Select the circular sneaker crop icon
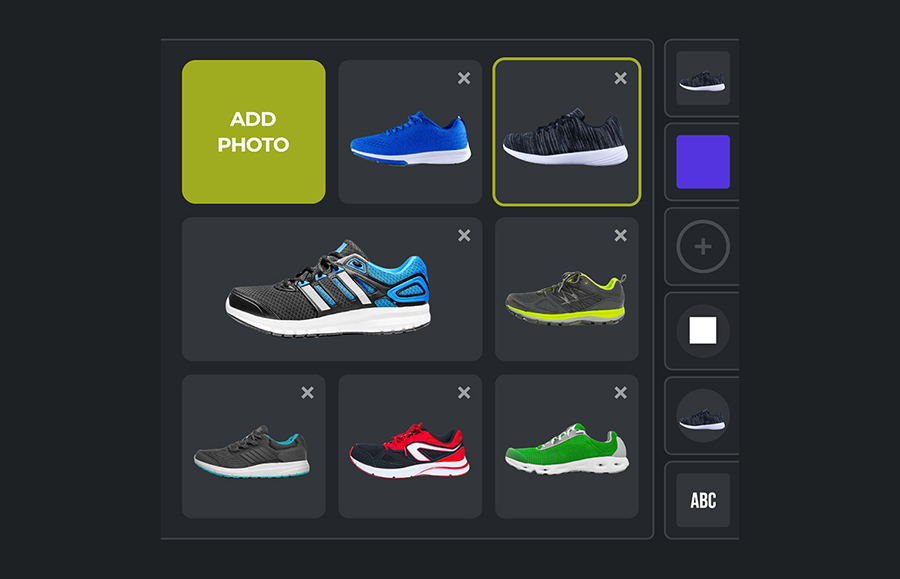 703,416
